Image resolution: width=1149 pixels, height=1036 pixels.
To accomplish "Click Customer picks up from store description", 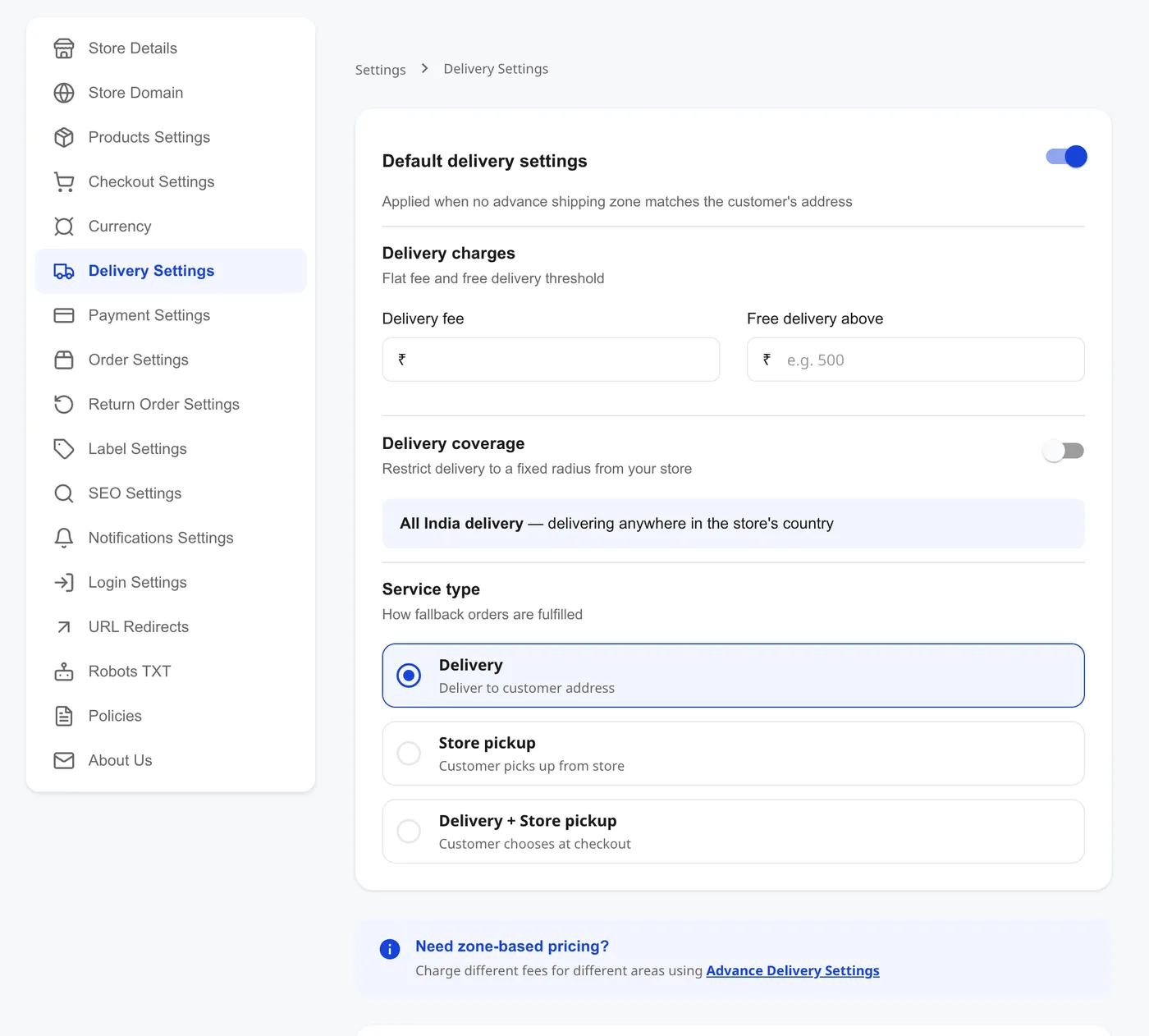I will coord(532,766).
